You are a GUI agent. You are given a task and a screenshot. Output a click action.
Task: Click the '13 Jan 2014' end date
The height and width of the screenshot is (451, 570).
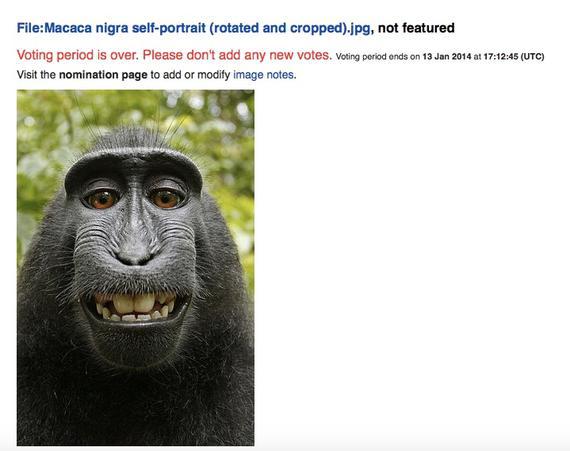[447, 57]
